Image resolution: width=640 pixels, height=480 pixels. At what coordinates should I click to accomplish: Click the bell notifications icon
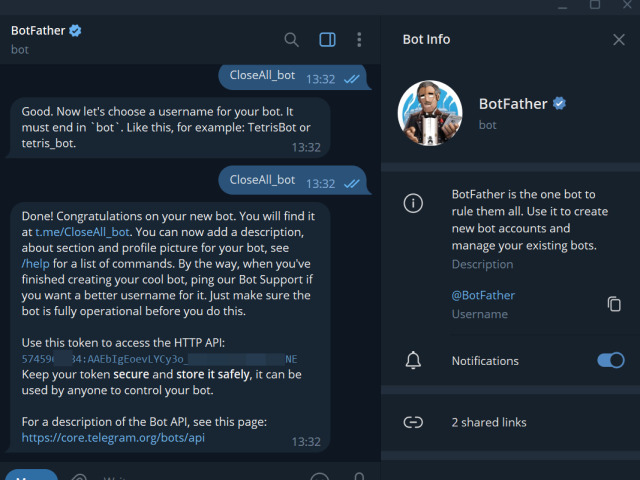pos(413,360)
